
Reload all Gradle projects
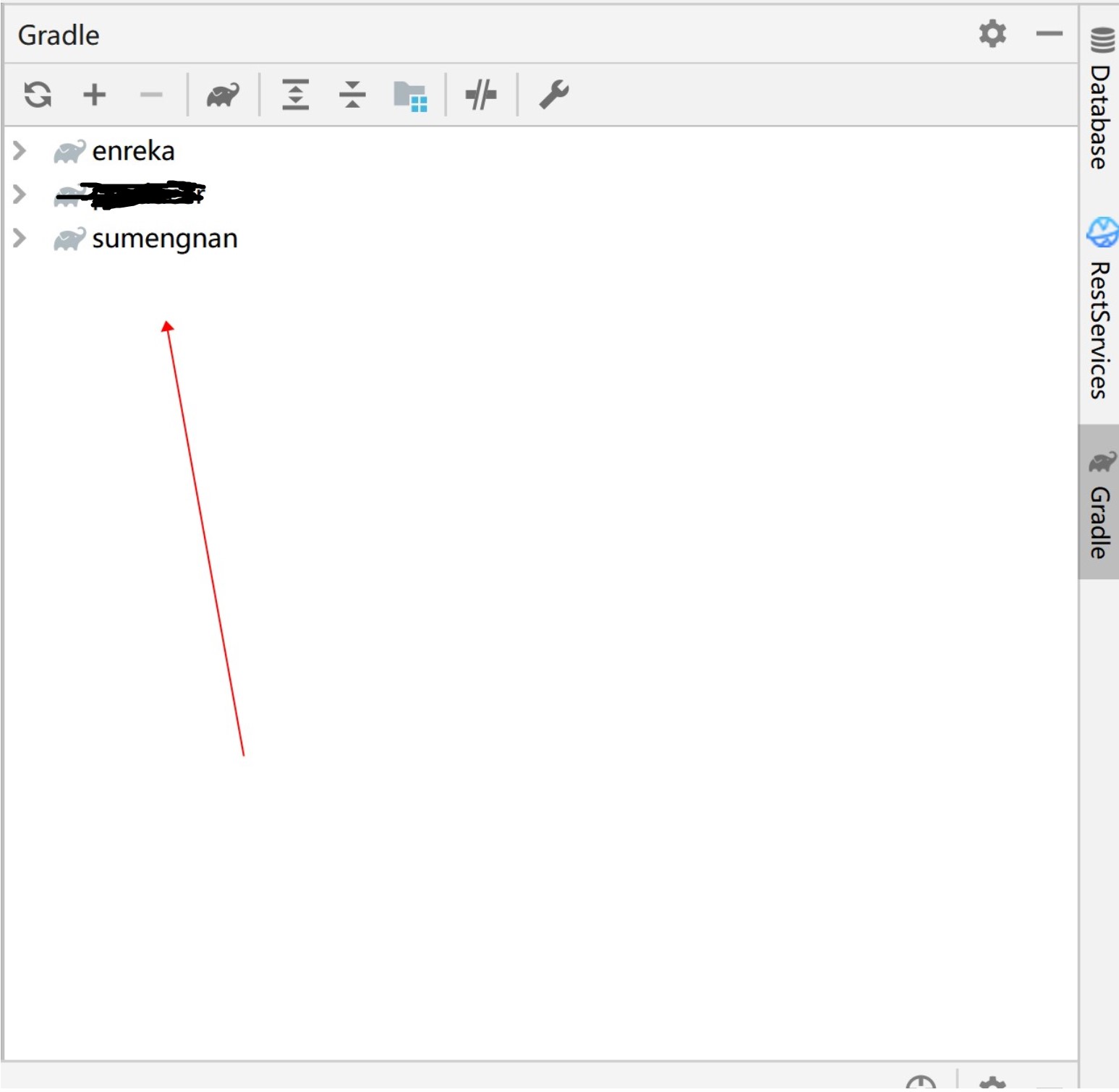[x=38, y=95]
